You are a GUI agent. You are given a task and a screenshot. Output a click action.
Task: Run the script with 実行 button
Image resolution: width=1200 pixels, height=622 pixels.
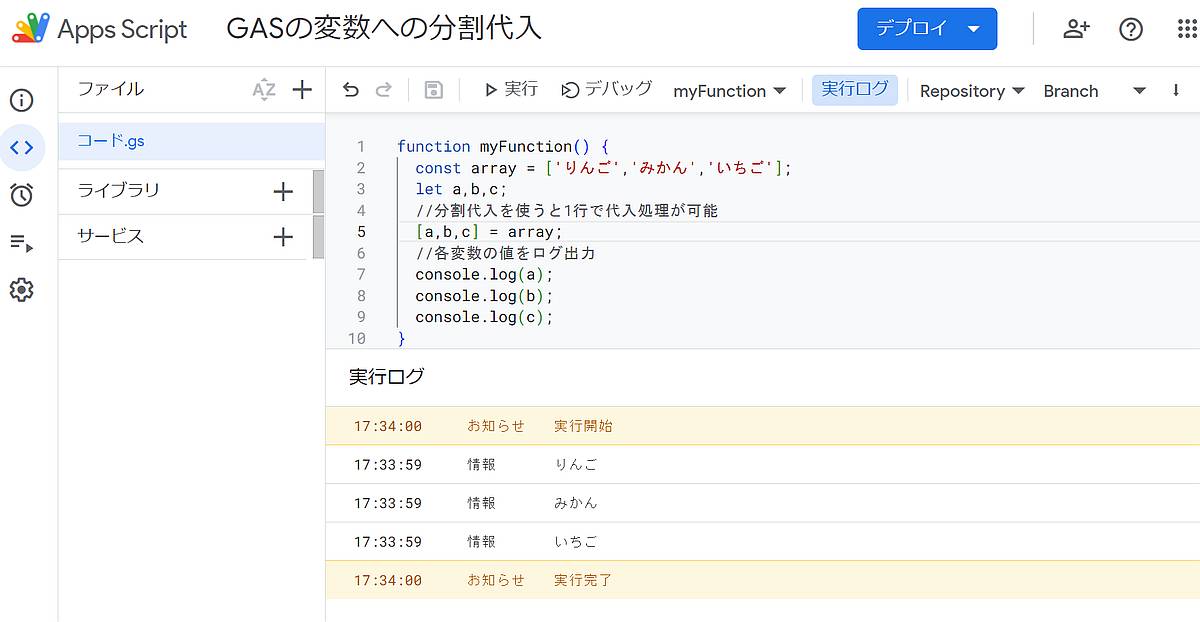pos(511,90)
